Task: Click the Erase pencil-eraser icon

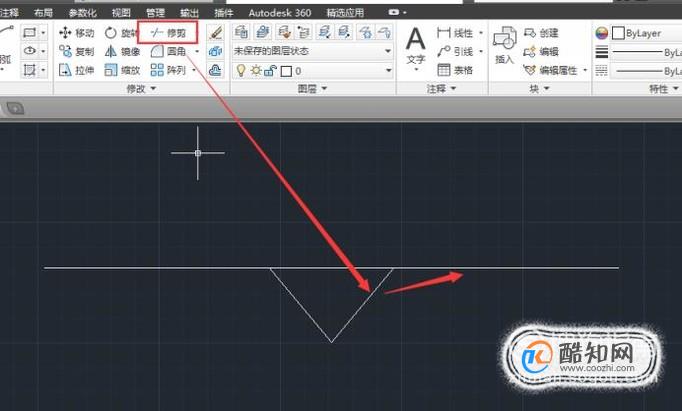Action: [x=215, y=33]
